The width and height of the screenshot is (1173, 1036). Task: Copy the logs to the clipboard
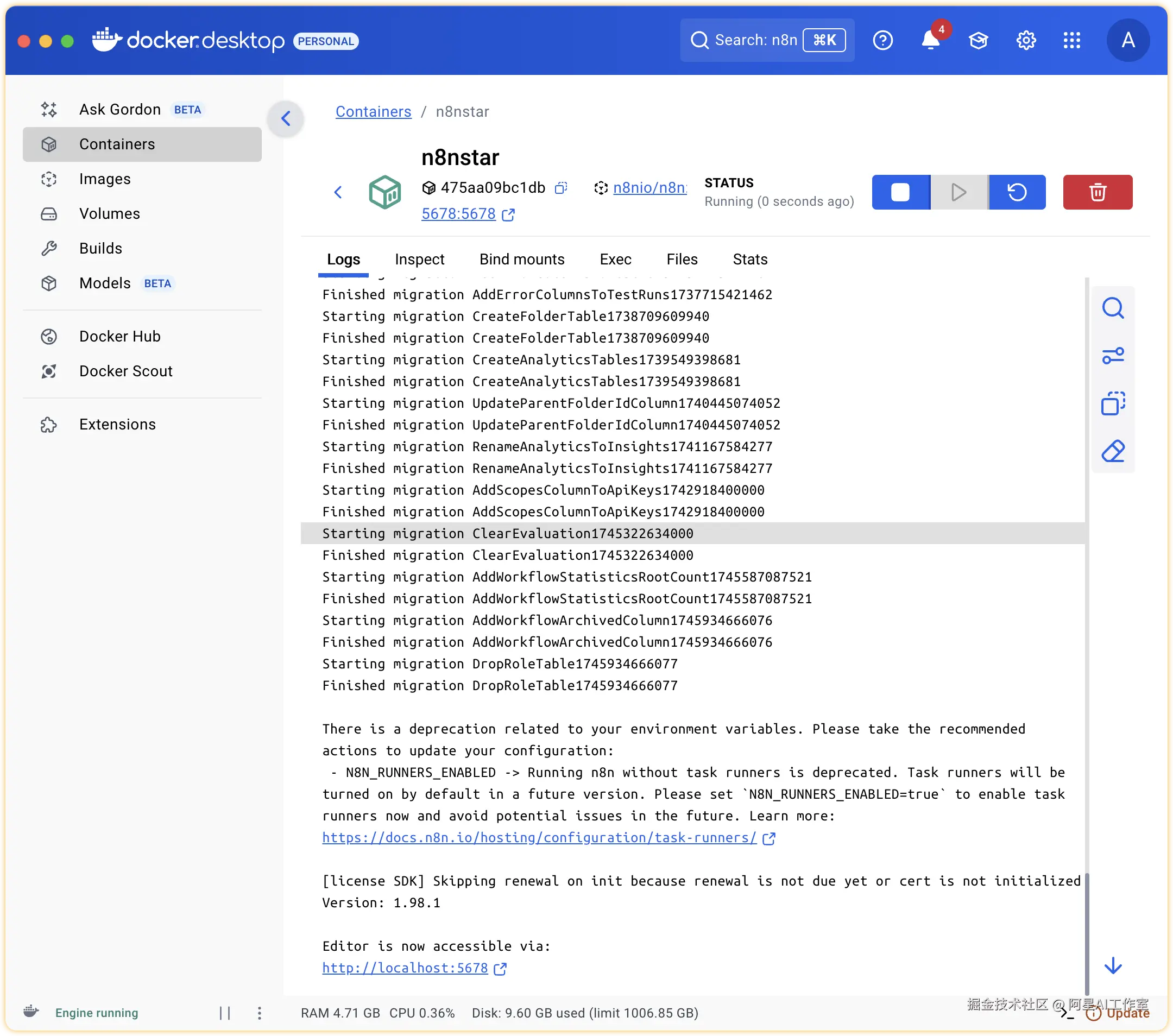1112,403
